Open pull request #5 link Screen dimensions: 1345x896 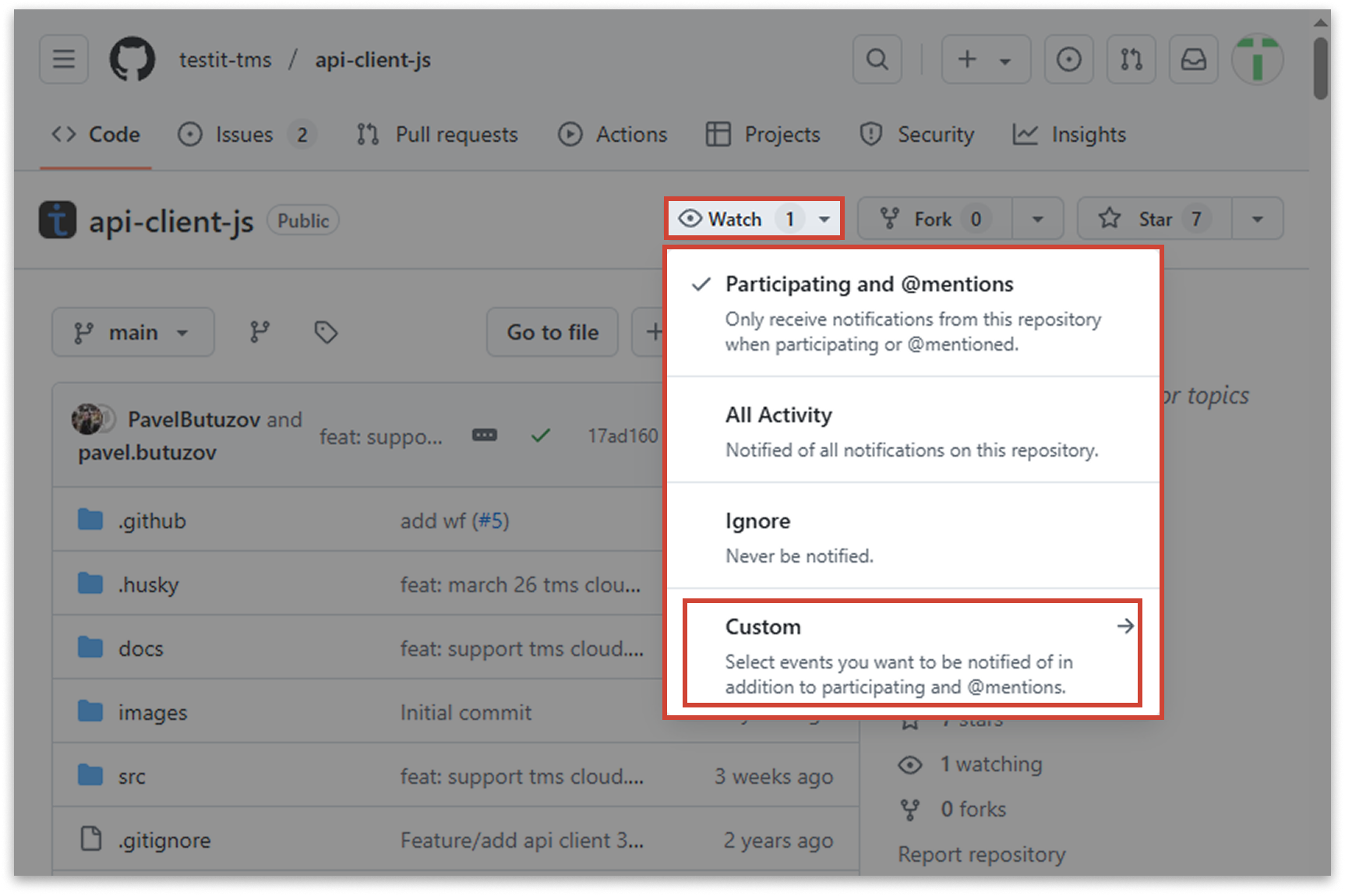pyautogui.click(x=490, y=520)
